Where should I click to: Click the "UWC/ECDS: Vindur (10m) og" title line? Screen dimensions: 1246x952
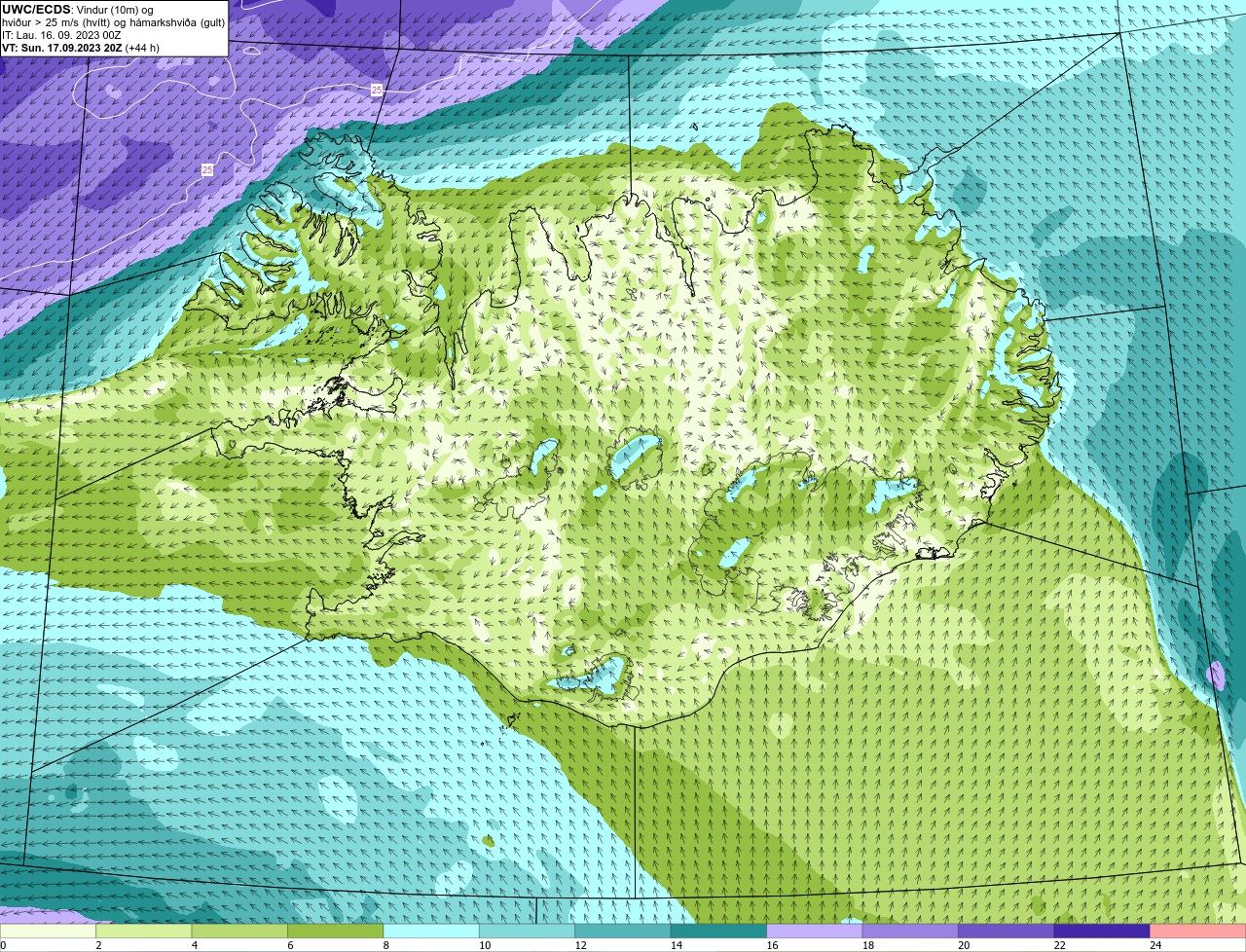coord(78,10)
